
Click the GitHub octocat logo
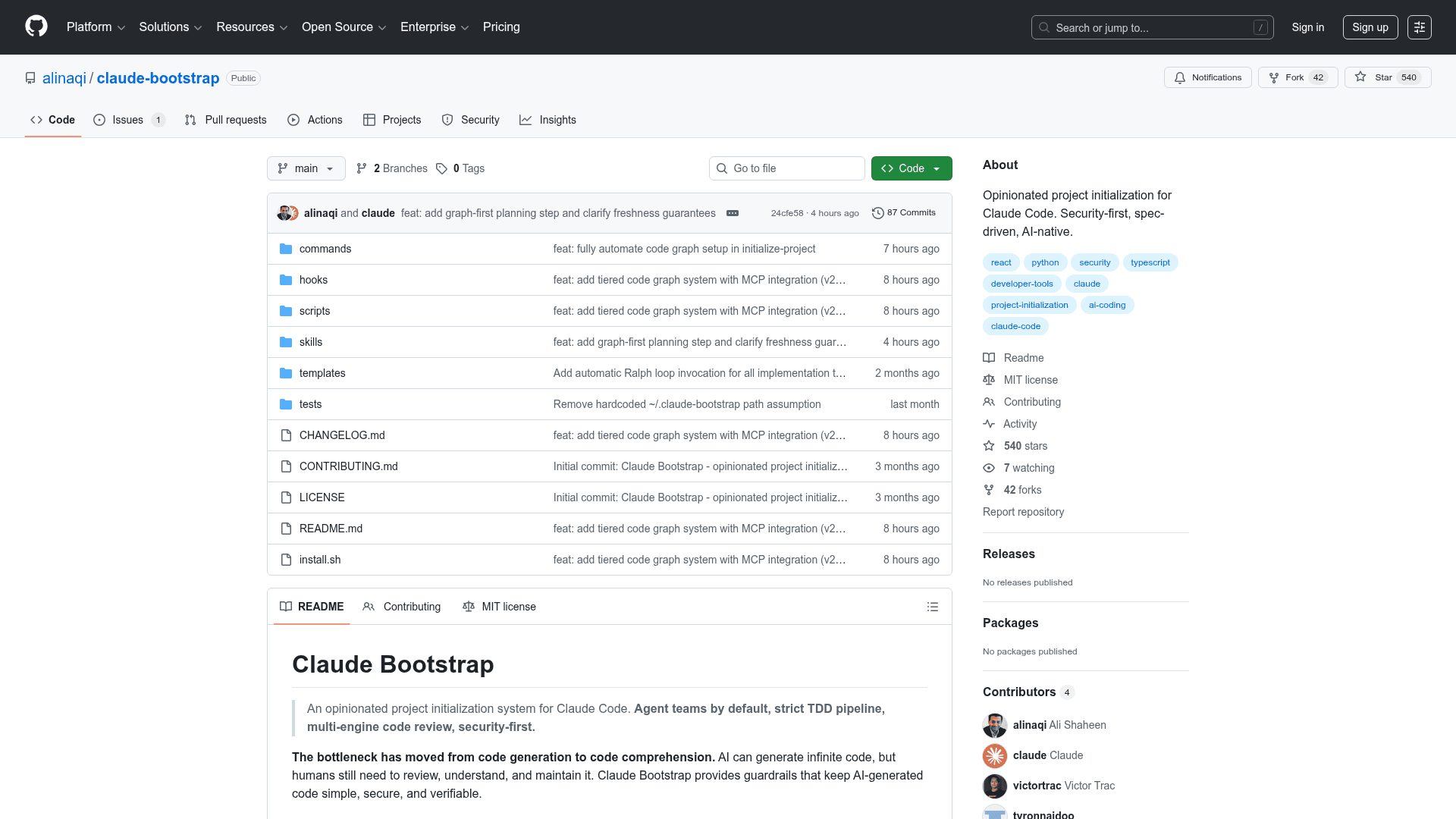click(35, 27)
